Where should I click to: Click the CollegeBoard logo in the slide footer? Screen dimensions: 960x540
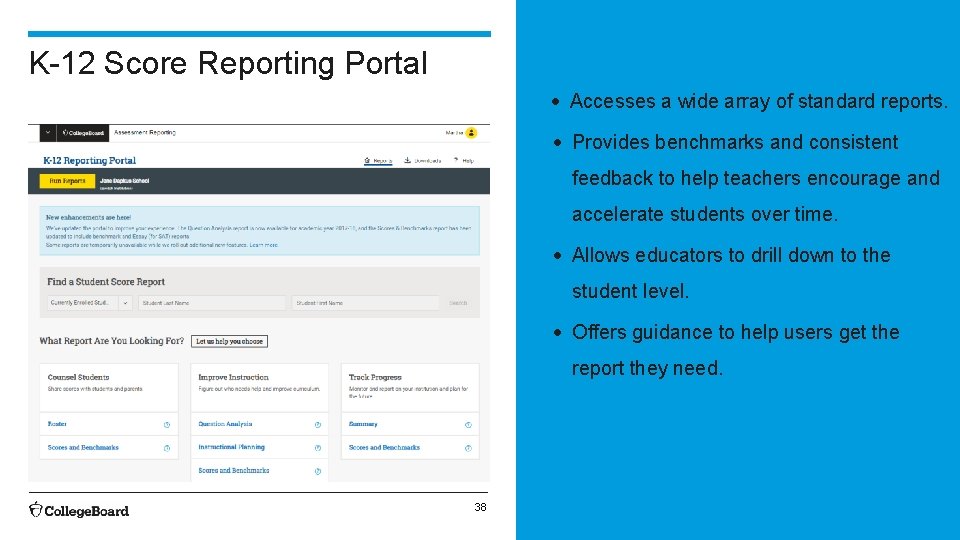coord(79,510)
